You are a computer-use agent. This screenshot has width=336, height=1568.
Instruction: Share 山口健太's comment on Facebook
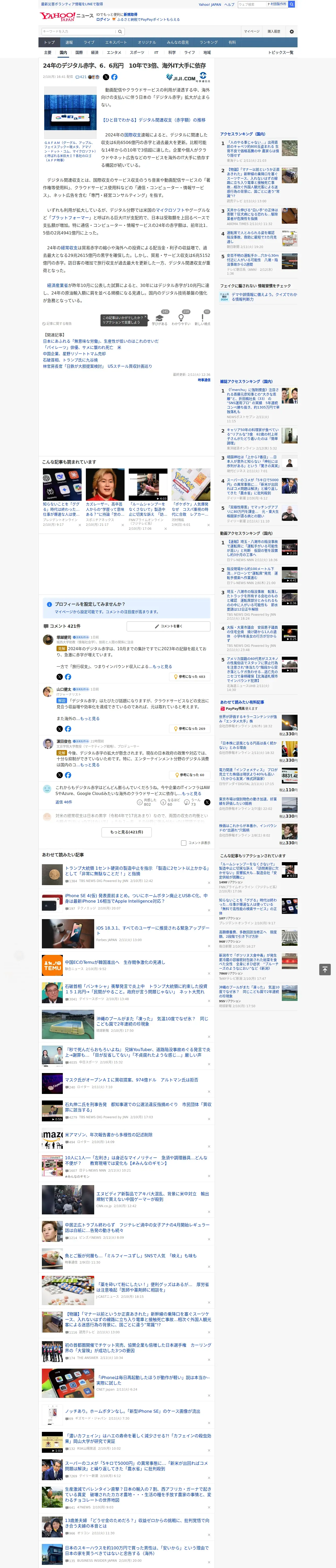[68, 729]
